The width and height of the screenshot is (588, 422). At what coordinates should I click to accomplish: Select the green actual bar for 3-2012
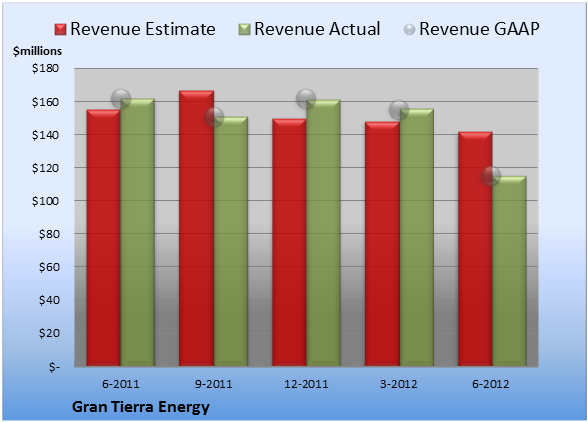coord(417,237)
